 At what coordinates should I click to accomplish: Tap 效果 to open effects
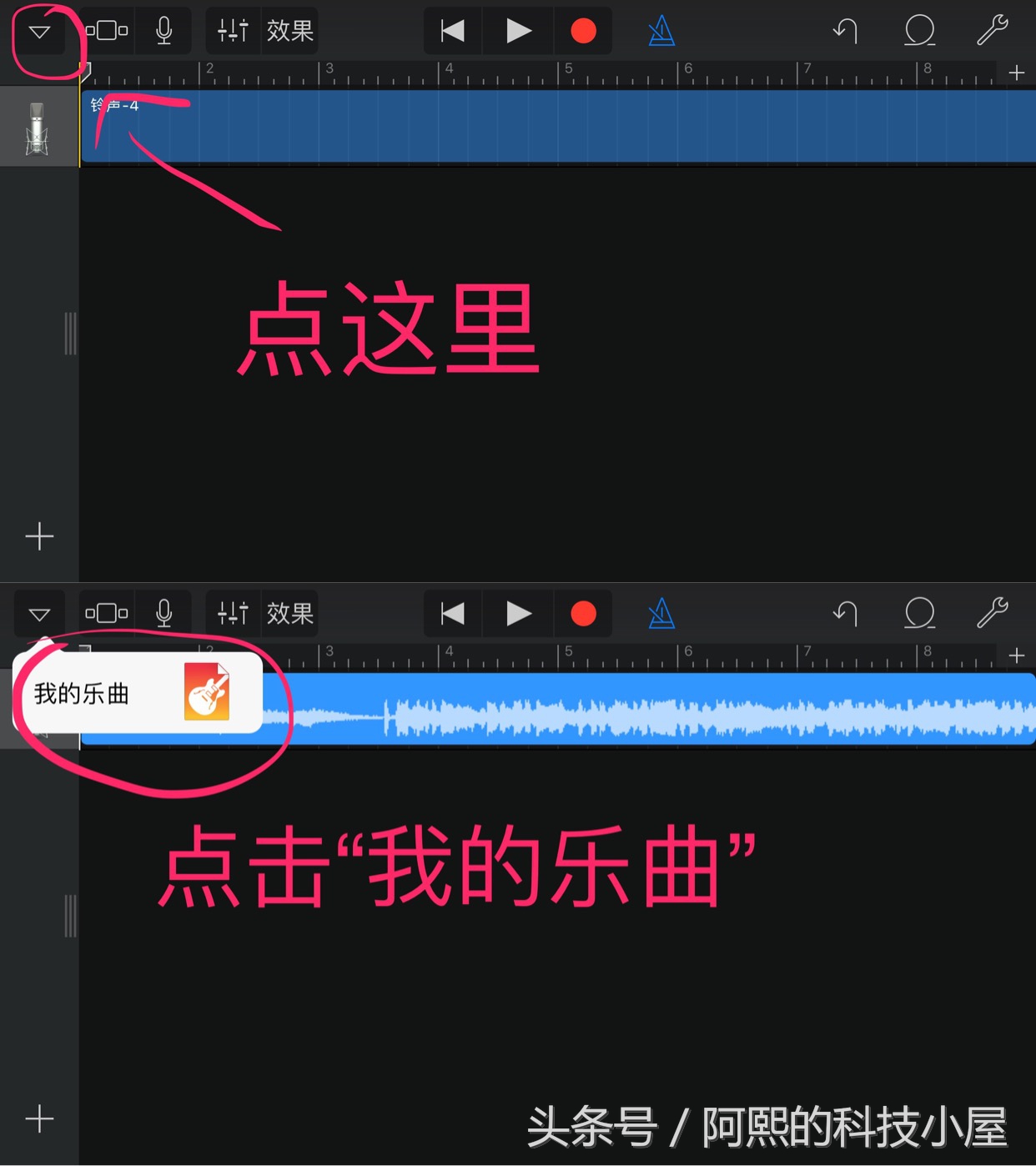coord(288,30)
